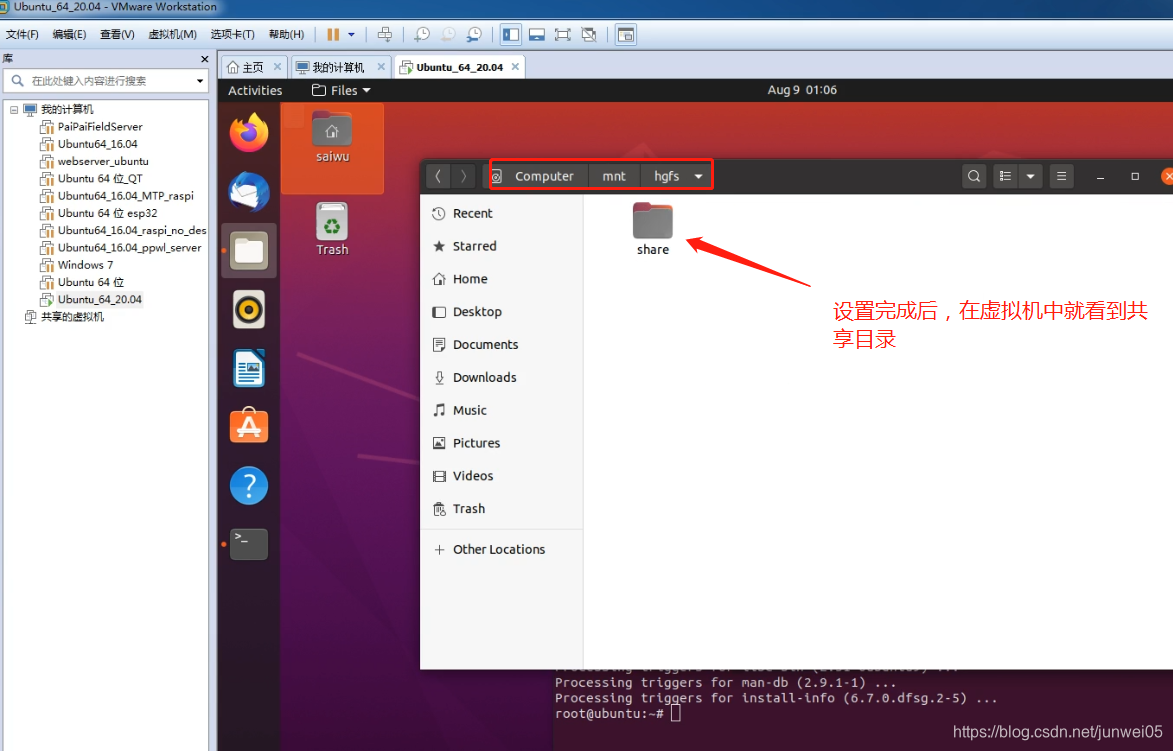Screen dimensions: 1173x751
Task: Revert to previous snapshot icon
Action: pos(448,34)
